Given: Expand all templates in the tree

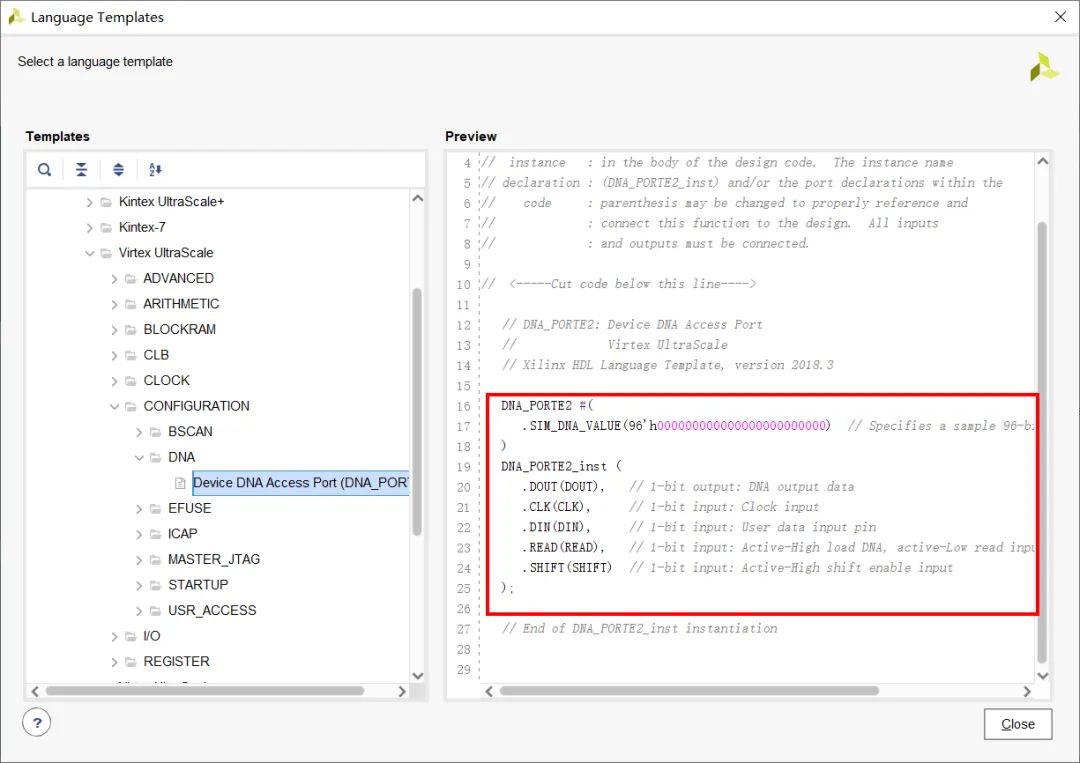Looking at the screenshot, I should [118, 169].
